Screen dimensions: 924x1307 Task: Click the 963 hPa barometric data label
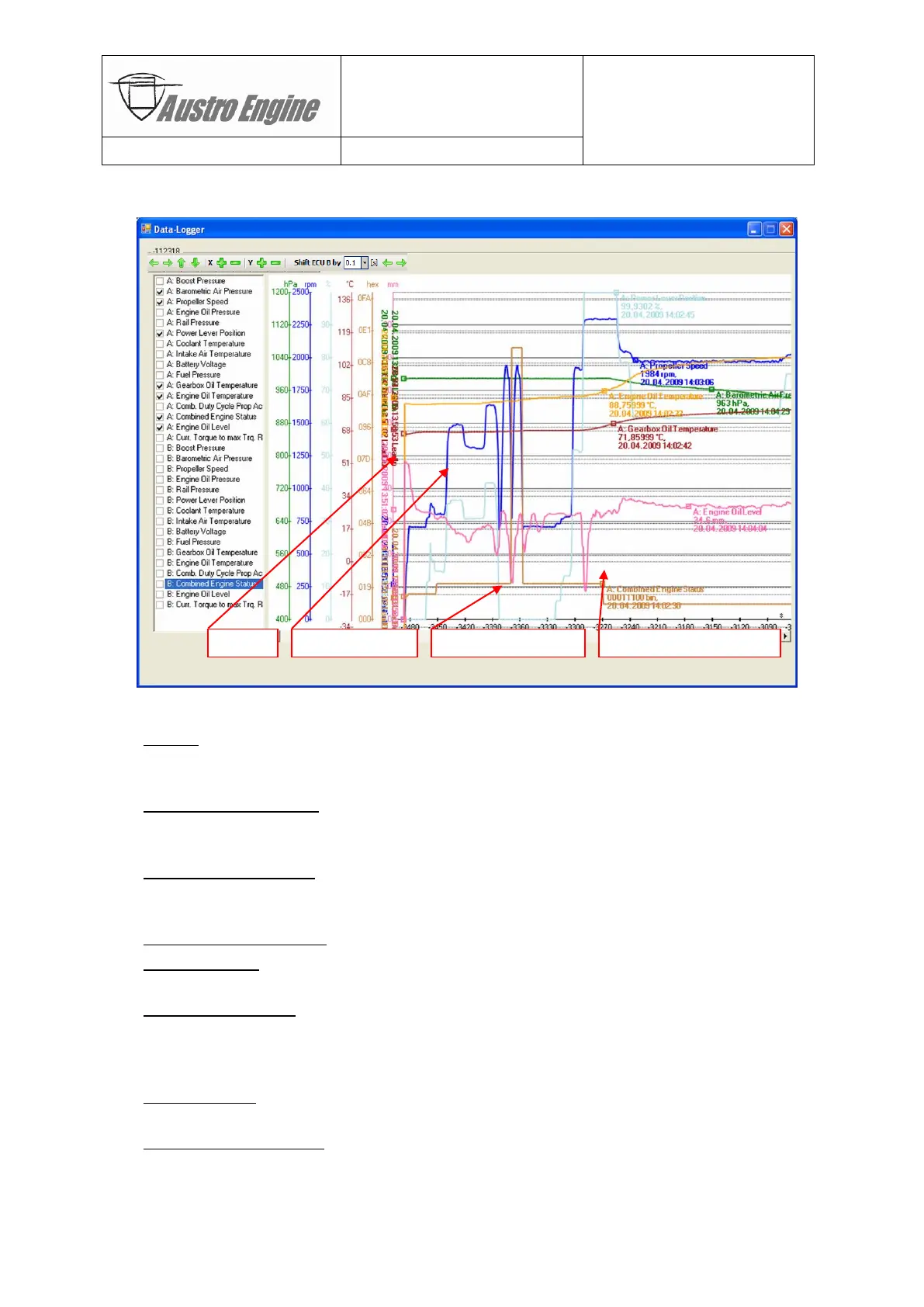753,403
